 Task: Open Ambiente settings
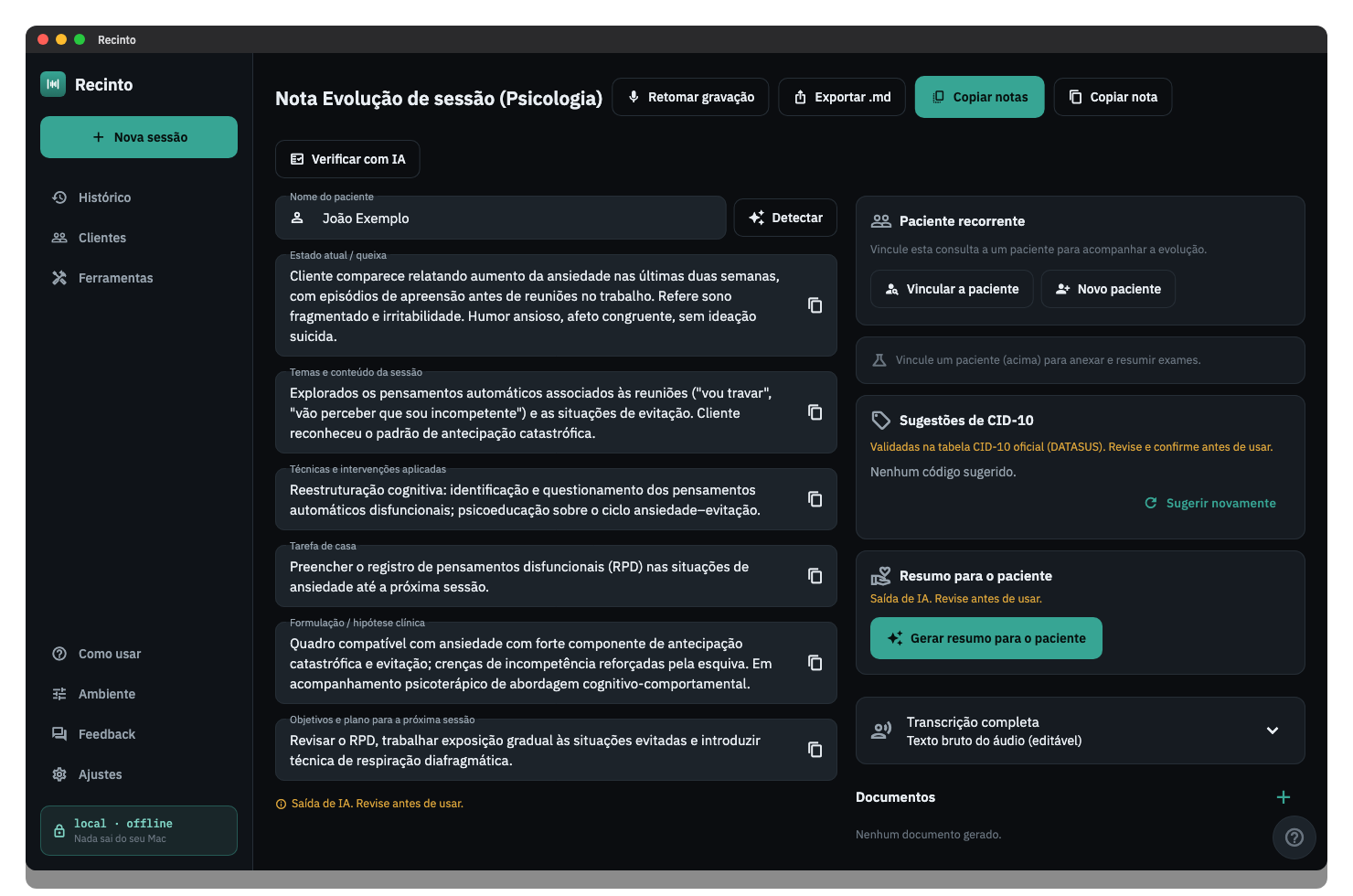pos(139,694)
